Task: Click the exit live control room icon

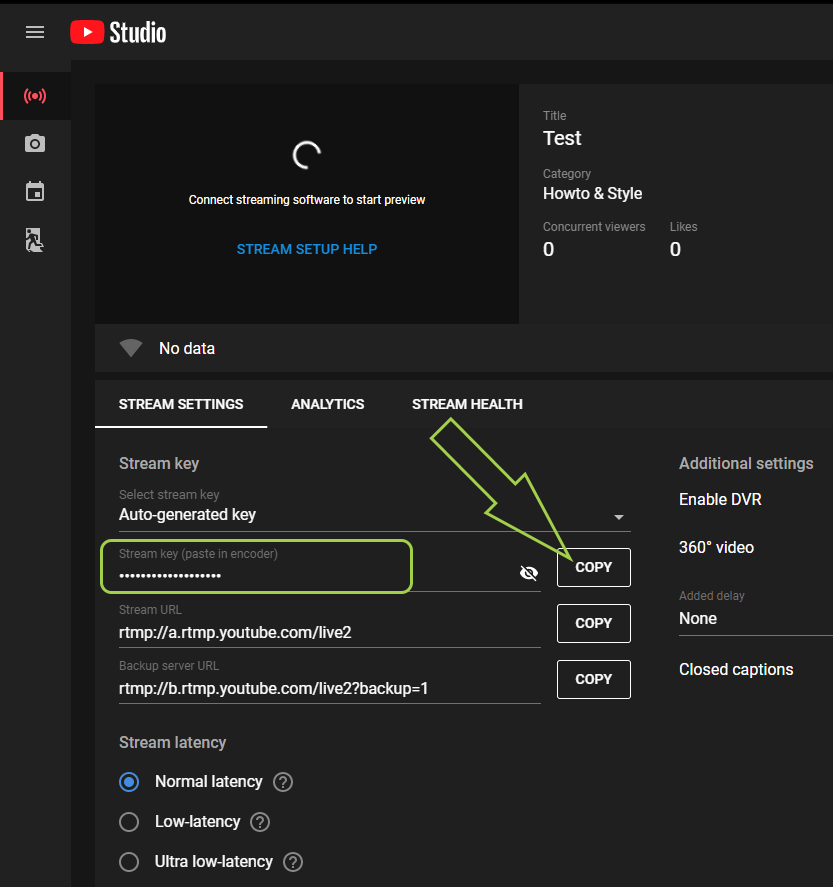Action: (34, 240)
